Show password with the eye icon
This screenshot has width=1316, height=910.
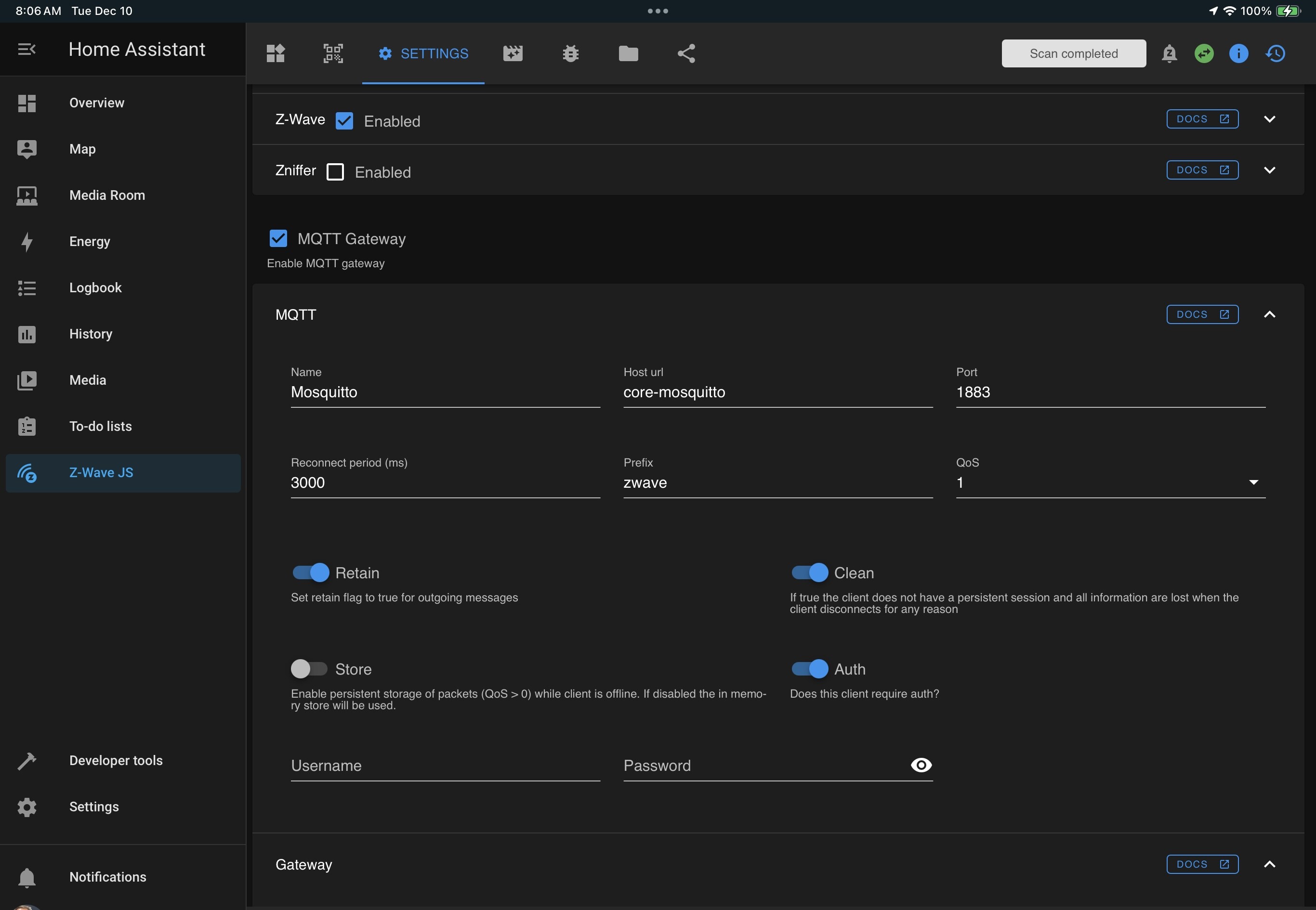pyautogui.click(x=921, y=765)
